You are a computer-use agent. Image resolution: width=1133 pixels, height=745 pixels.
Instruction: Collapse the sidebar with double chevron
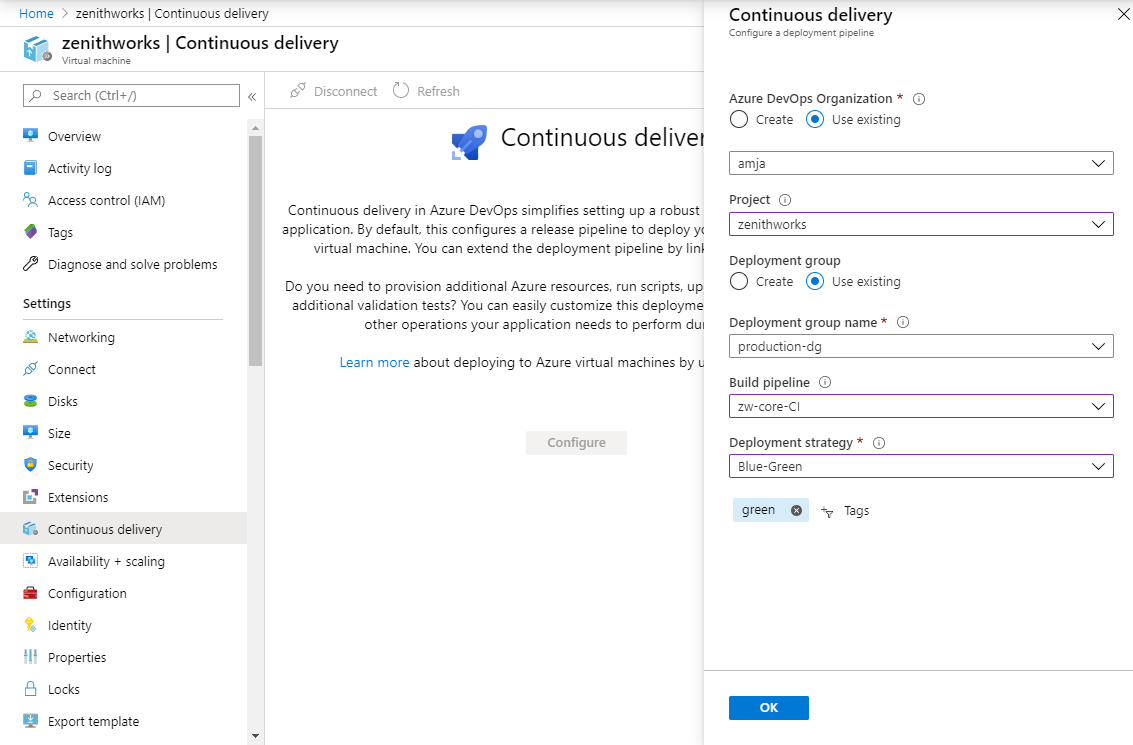pyautogui.click(x=252, y=96)
